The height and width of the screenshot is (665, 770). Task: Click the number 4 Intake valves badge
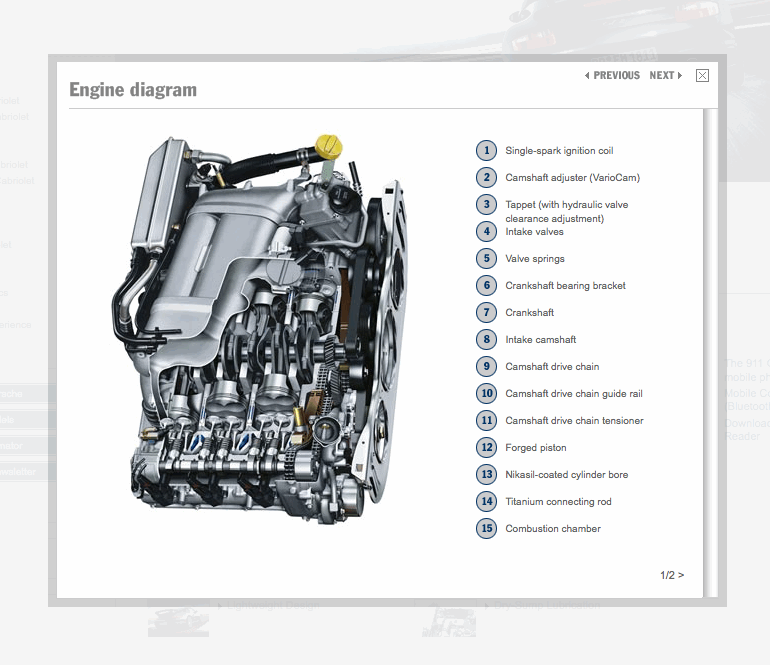[x=486, y=231]
